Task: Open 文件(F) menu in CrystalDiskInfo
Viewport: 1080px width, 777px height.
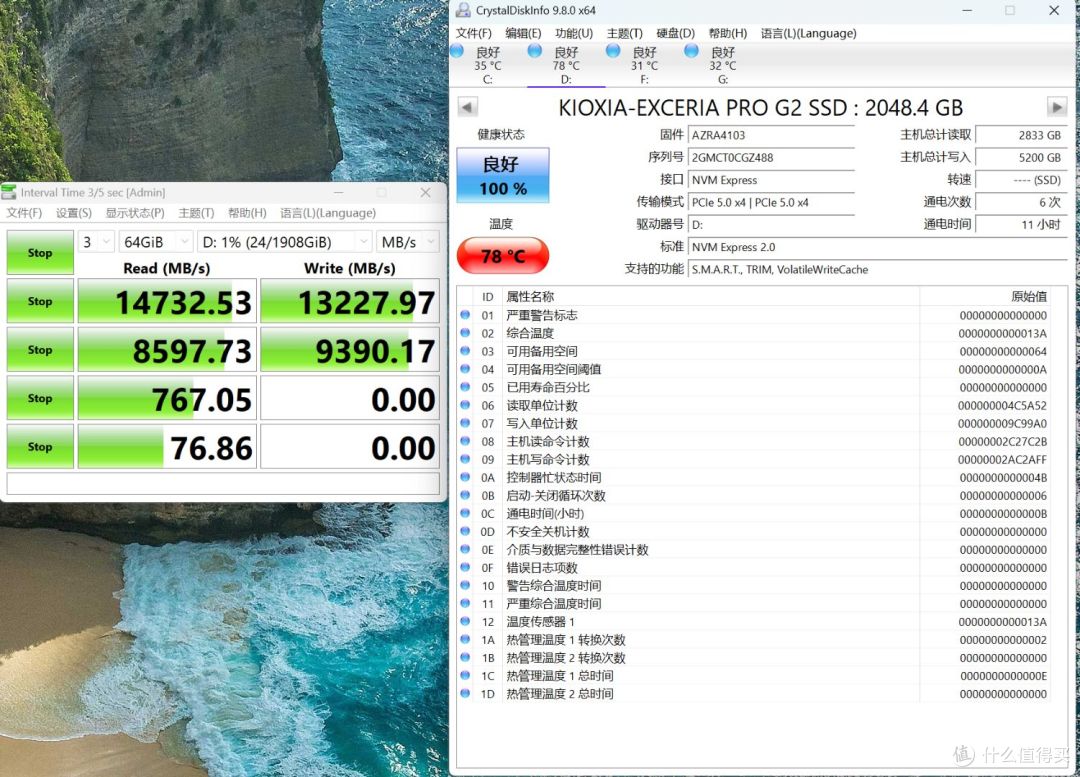Action: pos(473,33)
